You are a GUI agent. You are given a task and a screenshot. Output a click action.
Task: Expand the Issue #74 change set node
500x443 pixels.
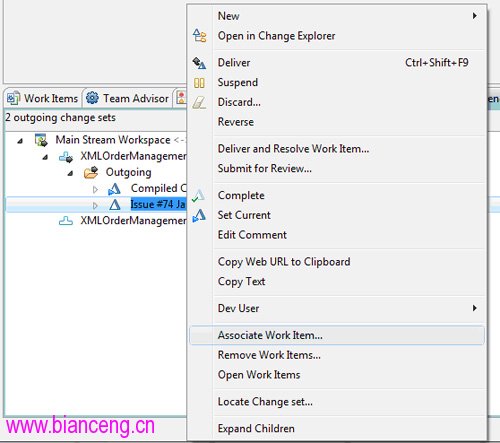pos(95,205)
